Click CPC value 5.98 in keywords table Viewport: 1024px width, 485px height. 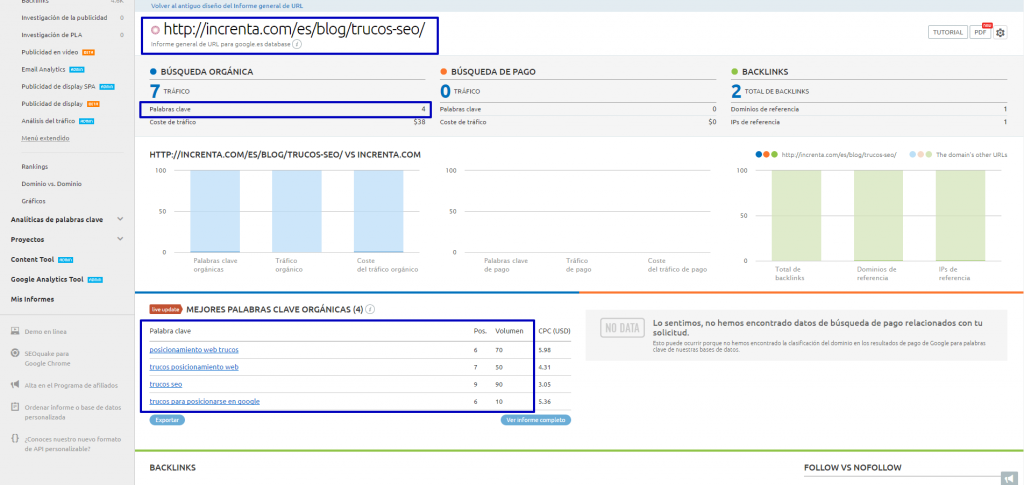tap(546, 350)
